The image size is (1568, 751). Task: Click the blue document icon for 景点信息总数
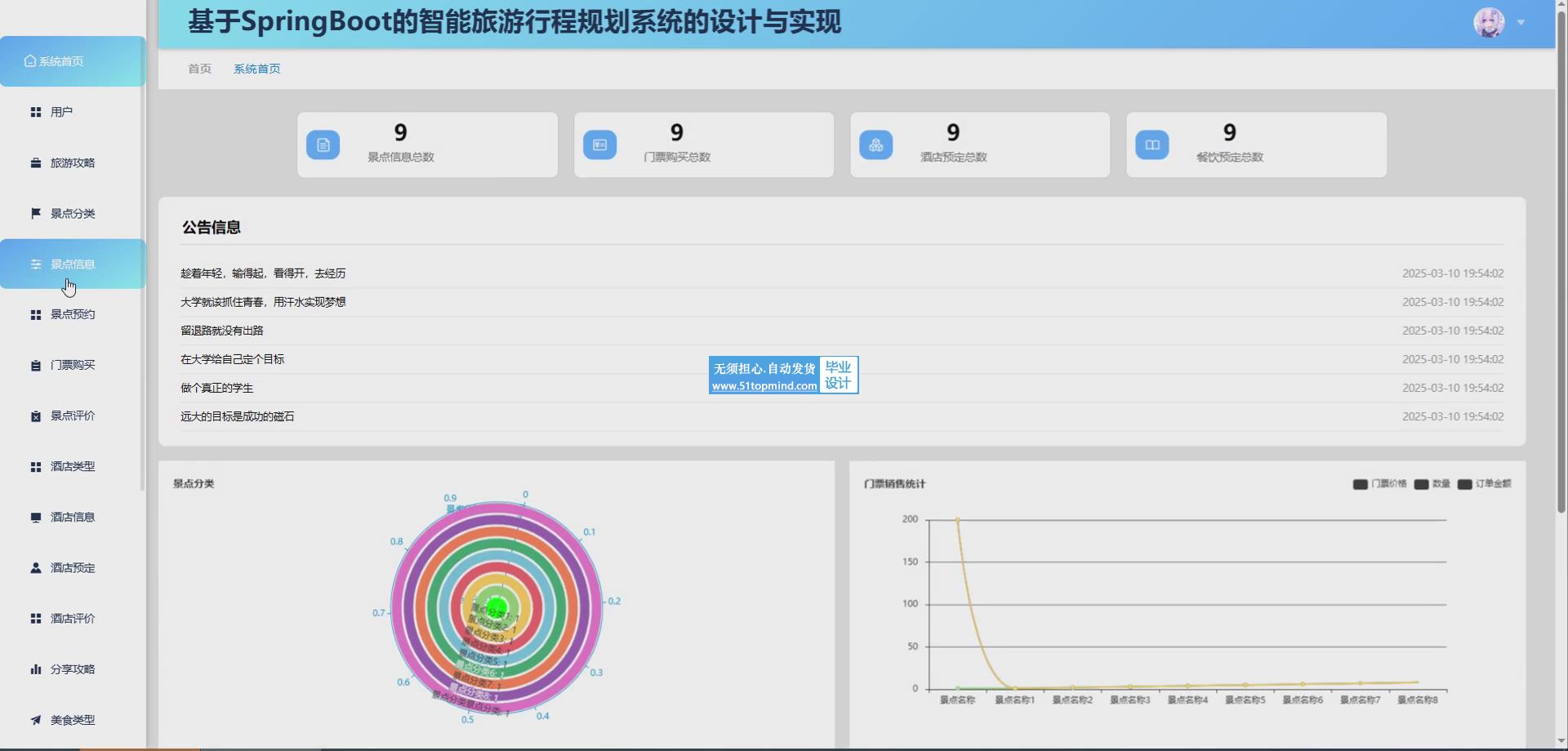pyautogui.click(x=323, y=145)
